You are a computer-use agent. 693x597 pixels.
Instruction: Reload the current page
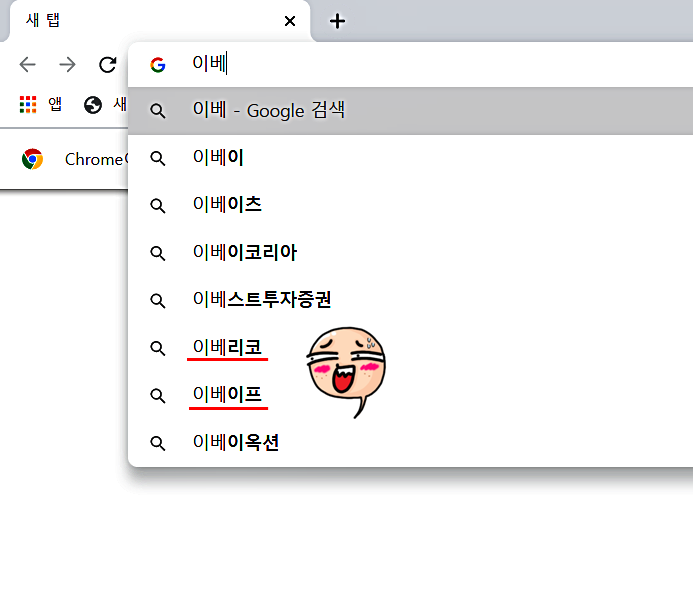point(107,65)
